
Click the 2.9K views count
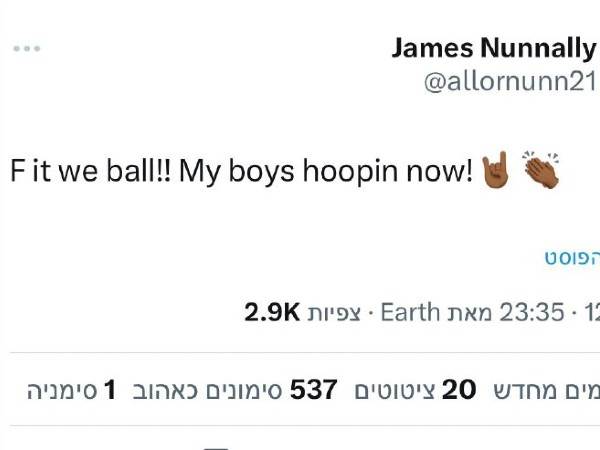pos(272,312)
